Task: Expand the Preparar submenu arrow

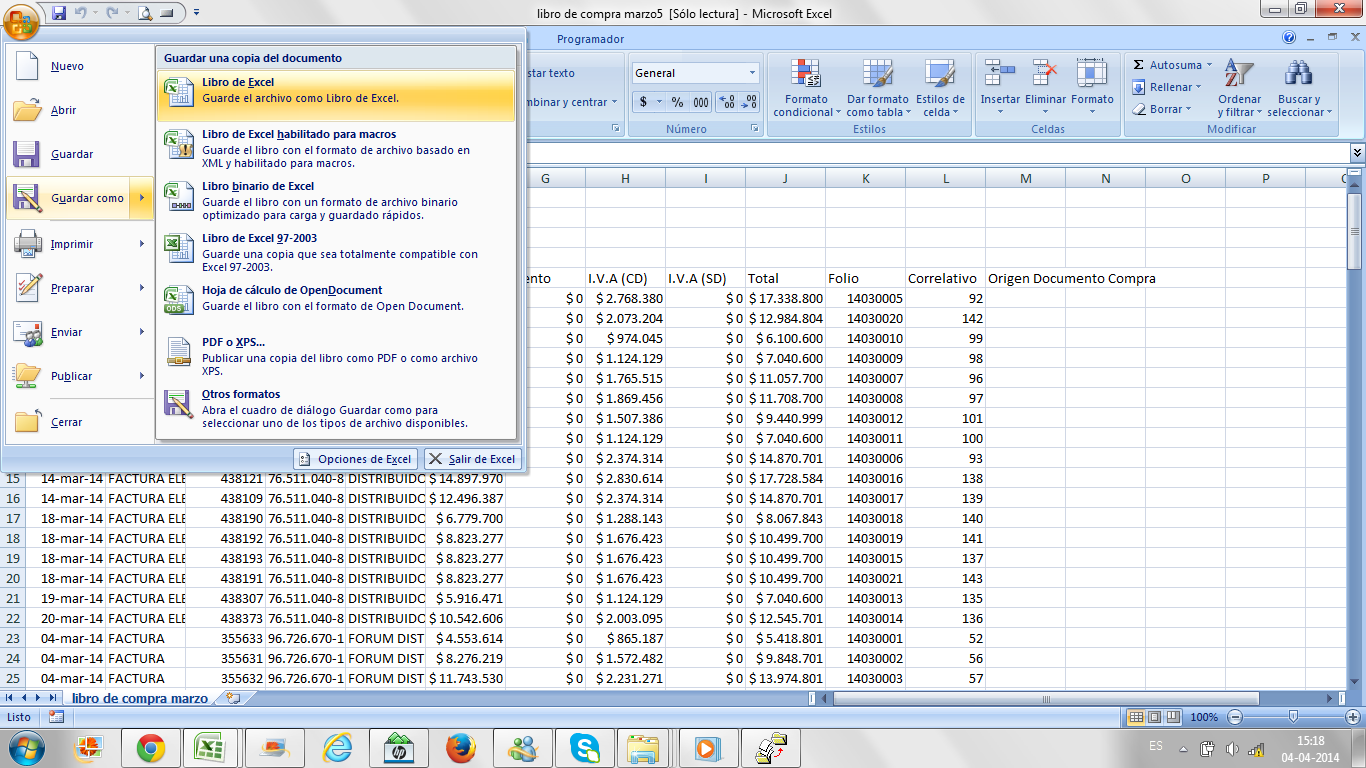Action: [142, 288]
